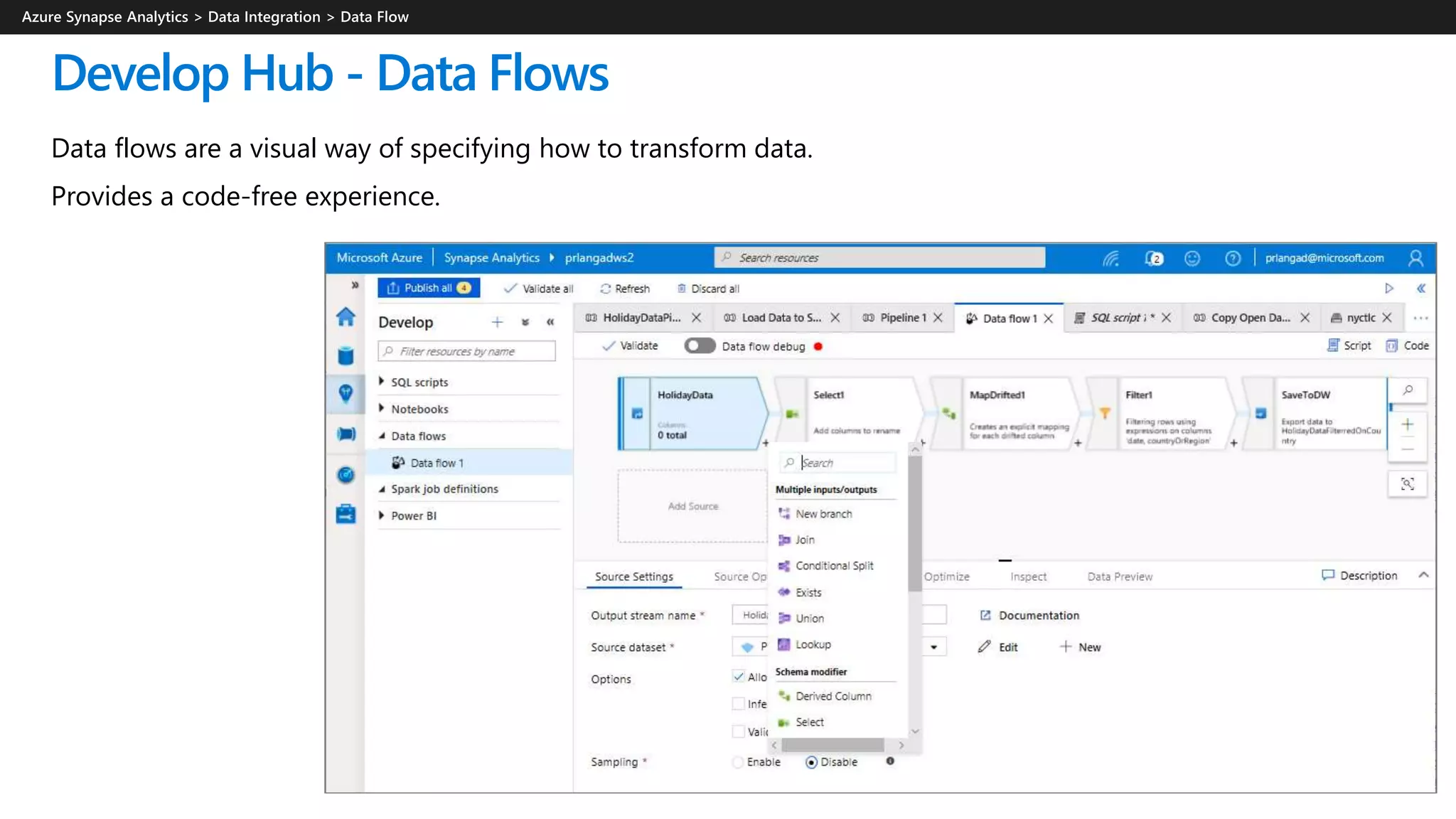Click the vertical scrollbar in transformation menu

[915, 523]
